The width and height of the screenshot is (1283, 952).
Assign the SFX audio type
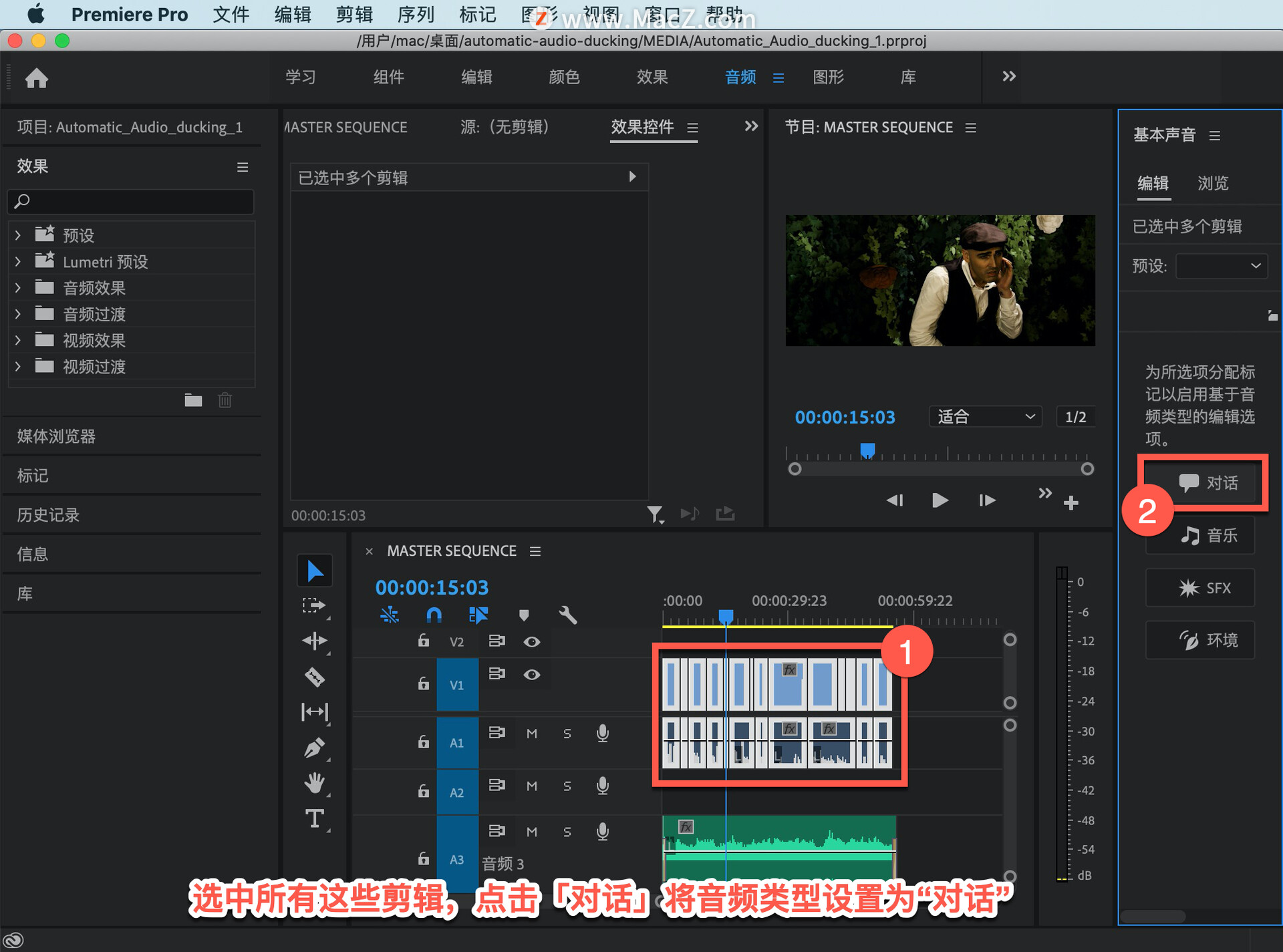tap(1200, 588)
